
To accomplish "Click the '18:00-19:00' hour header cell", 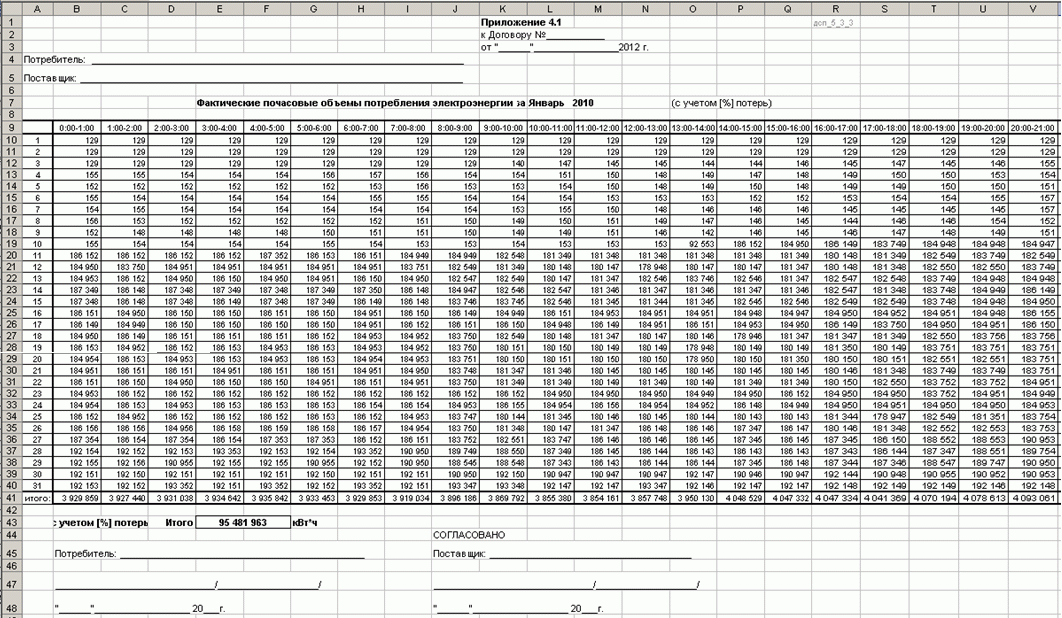I will [934, 128].
